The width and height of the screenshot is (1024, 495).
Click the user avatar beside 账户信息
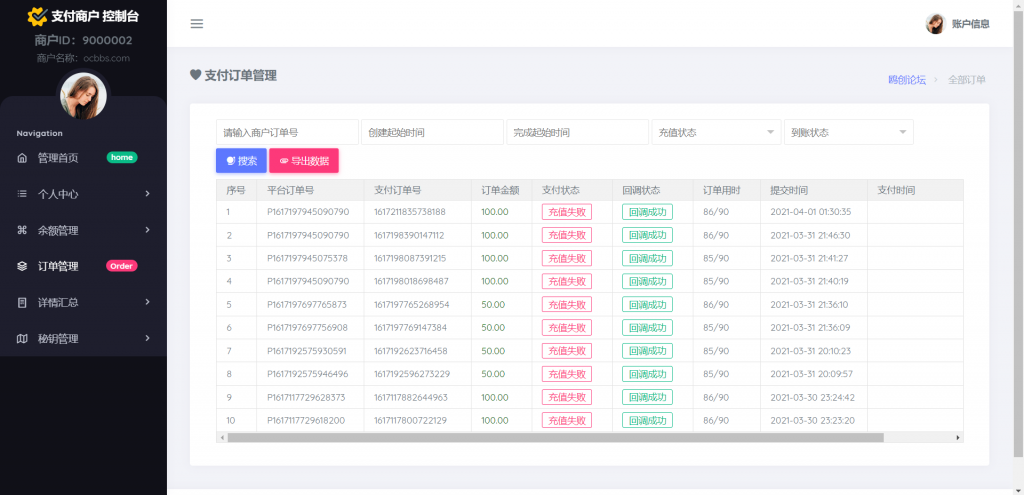[935, 24]
